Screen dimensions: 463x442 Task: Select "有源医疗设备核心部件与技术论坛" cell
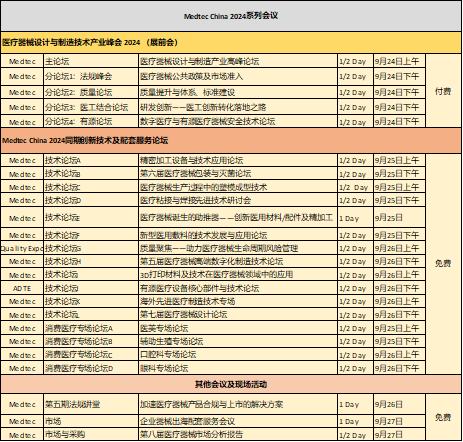(238, 288)
